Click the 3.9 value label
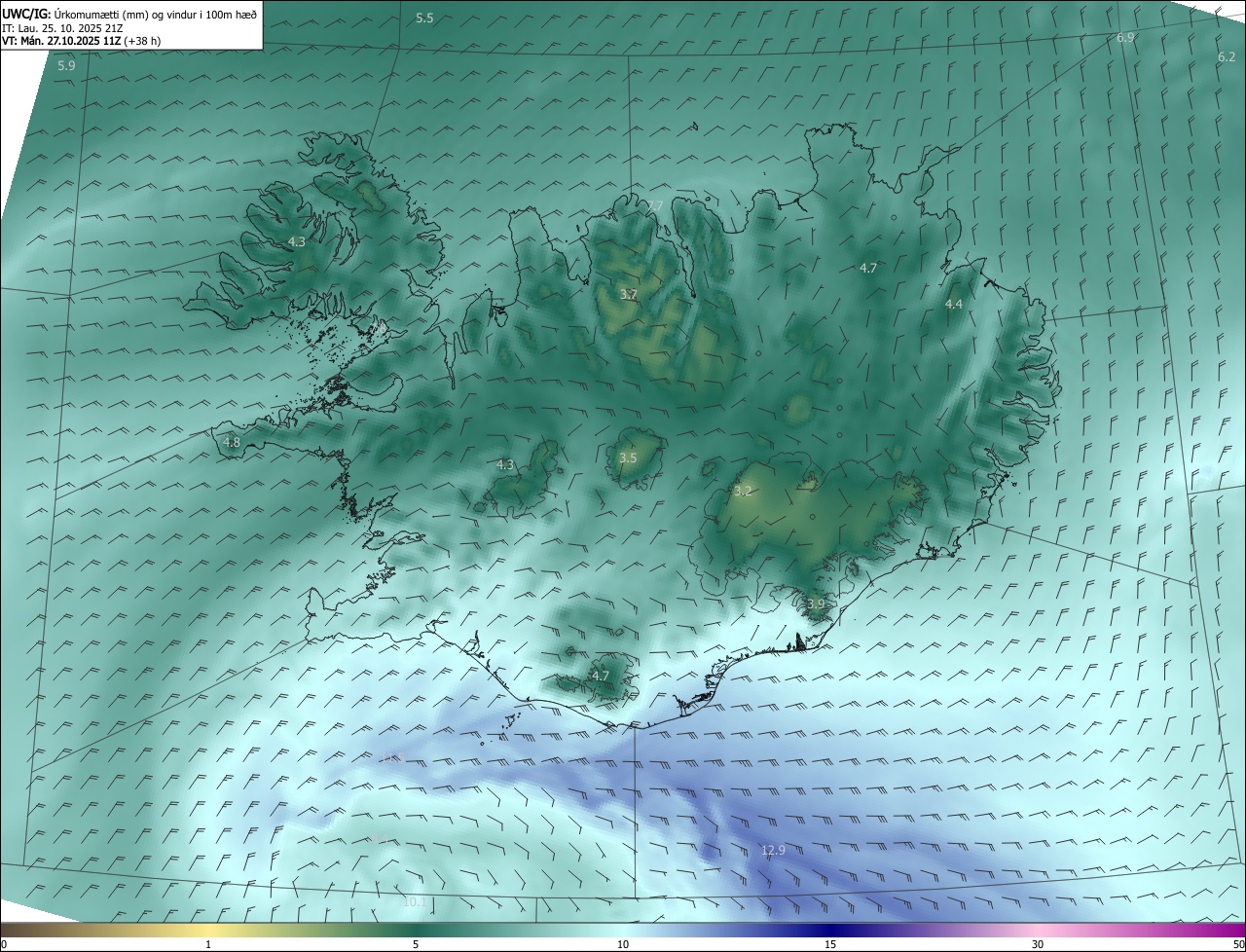Image resolution: width=1246 pixels, height=952 pixels. click(x=816, y=604)
